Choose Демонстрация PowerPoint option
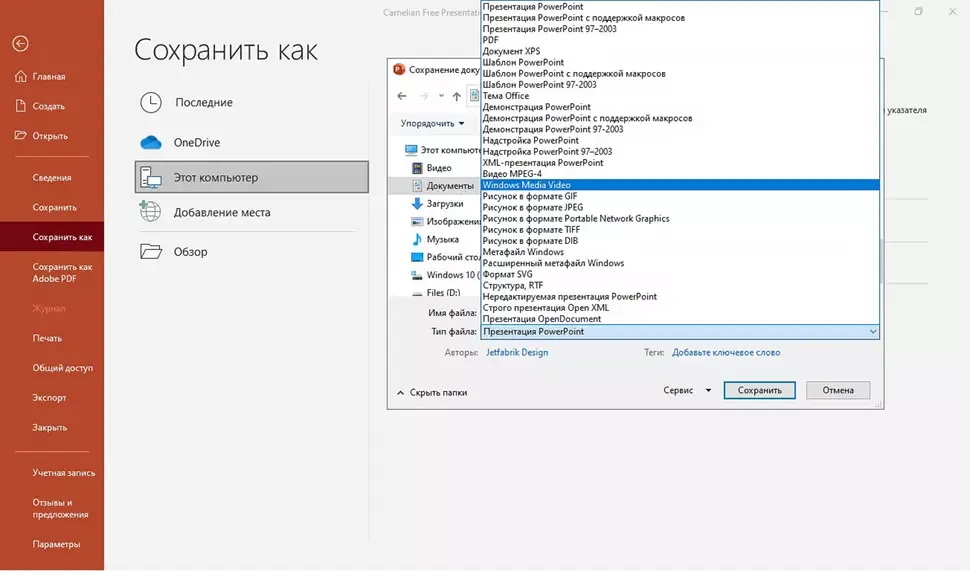Screen dimensions: 970x571 coord(680,107)
